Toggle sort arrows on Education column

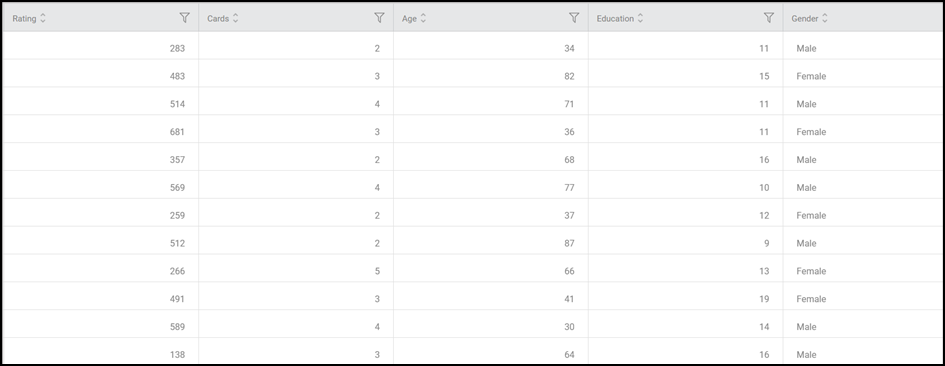[x=640, y=19]
